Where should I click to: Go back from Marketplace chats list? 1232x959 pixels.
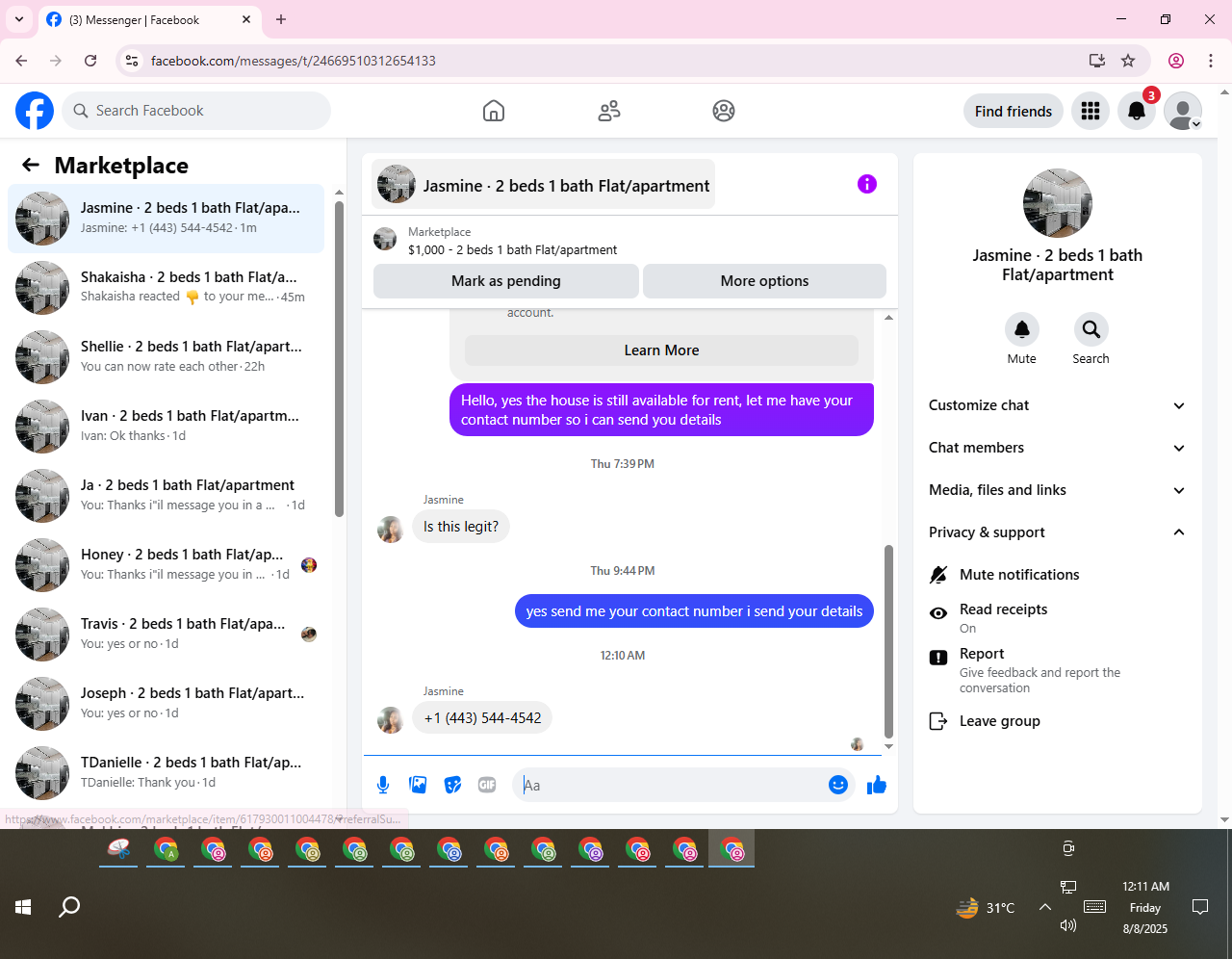31,165
